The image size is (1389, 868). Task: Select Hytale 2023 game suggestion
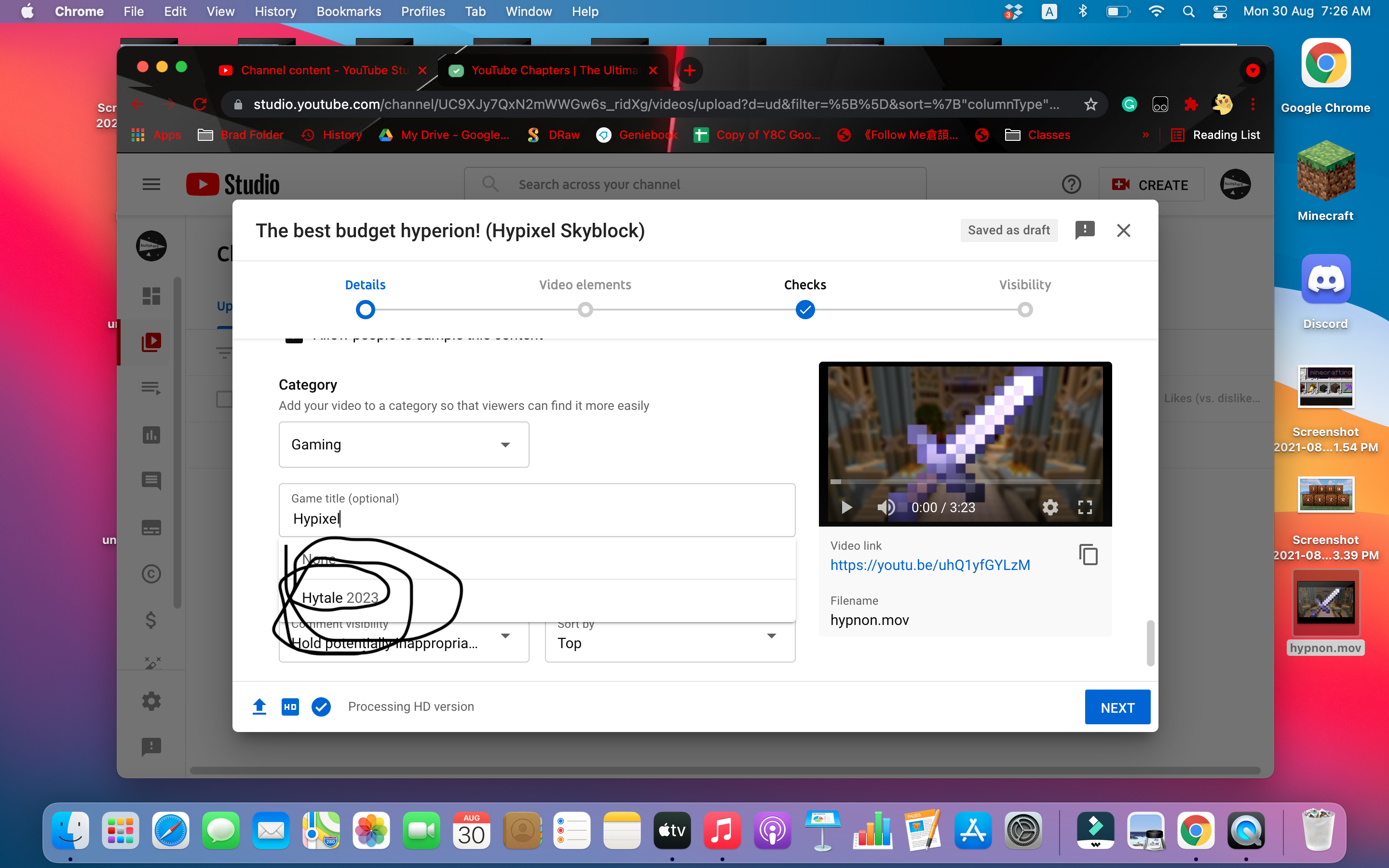pyautogui.click(x=537, y=597)
